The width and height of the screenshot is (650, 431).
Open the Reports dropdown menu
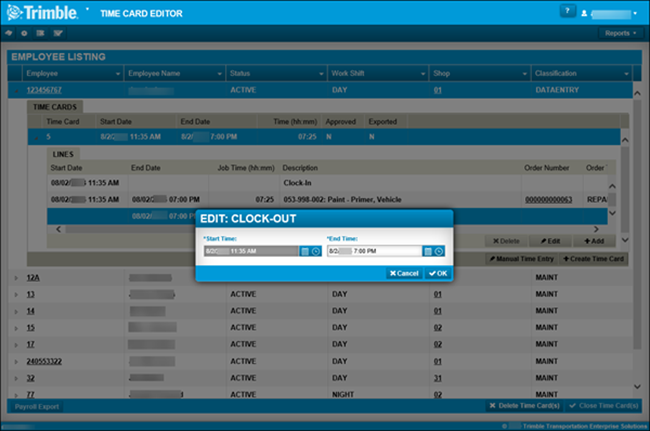tap(620, 33)
